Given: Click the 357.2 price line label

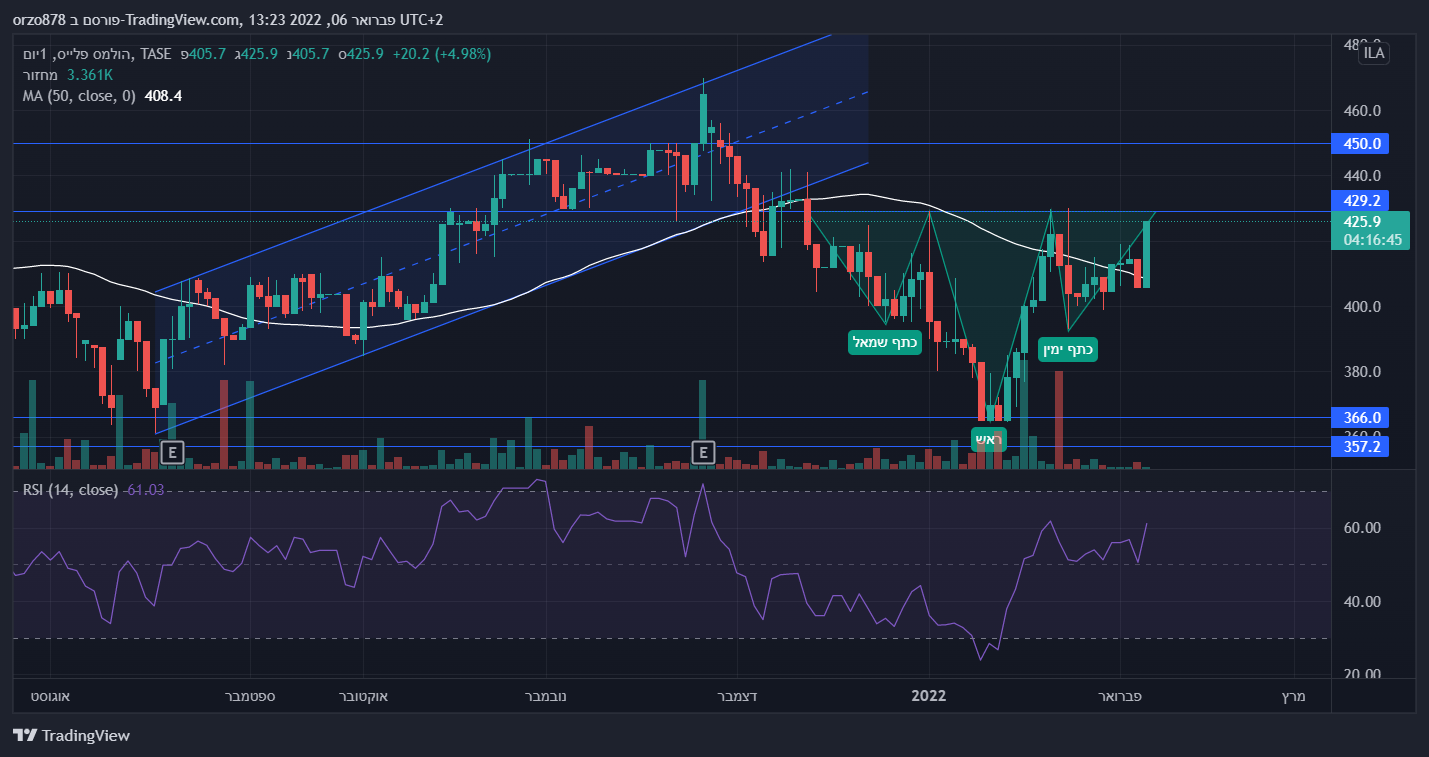Looking at the screenshot, I should coord(1362,446).
